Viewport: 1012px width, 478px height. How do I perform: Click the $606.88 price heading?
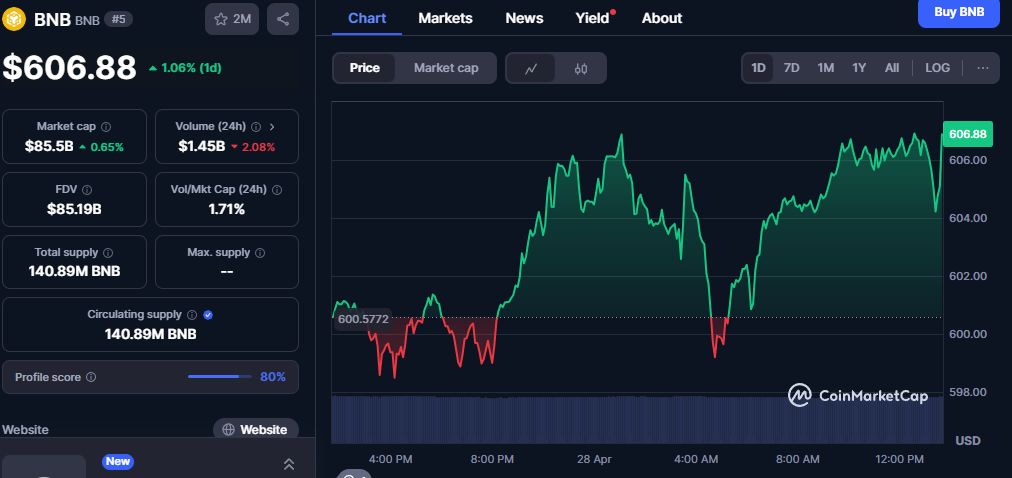pos(69,67)
